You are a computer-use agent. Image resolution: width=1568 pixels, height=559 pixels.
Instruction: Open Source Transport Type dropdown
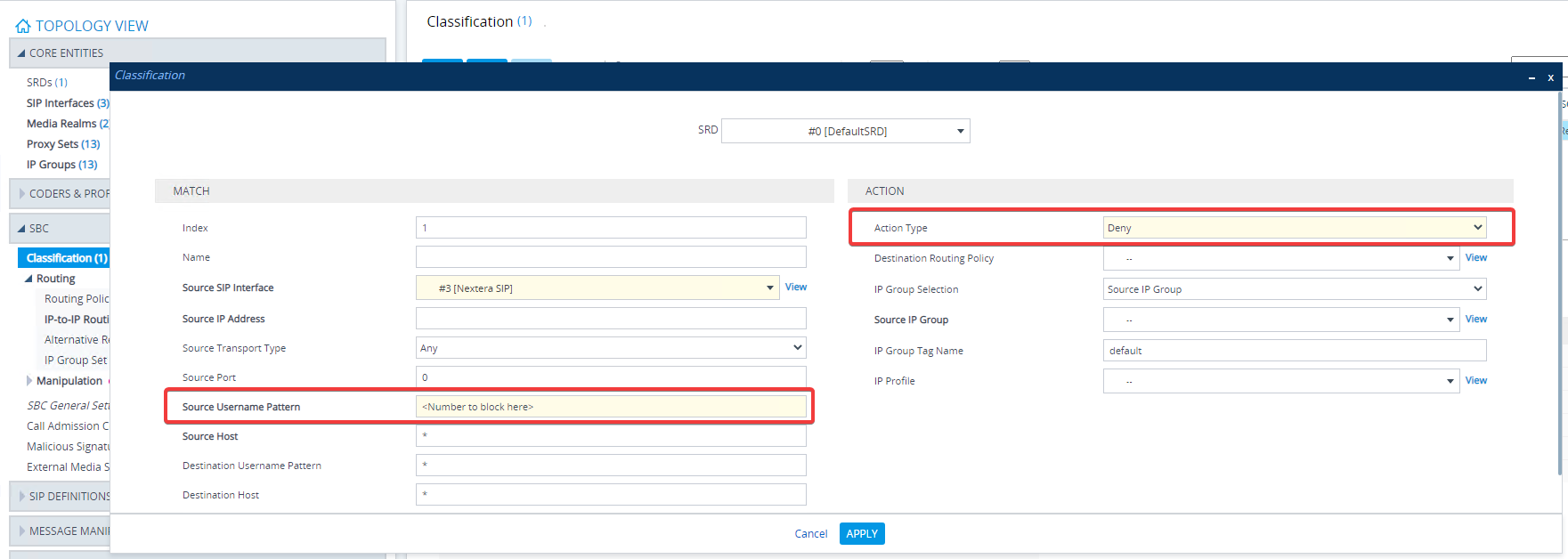[610, 348]
